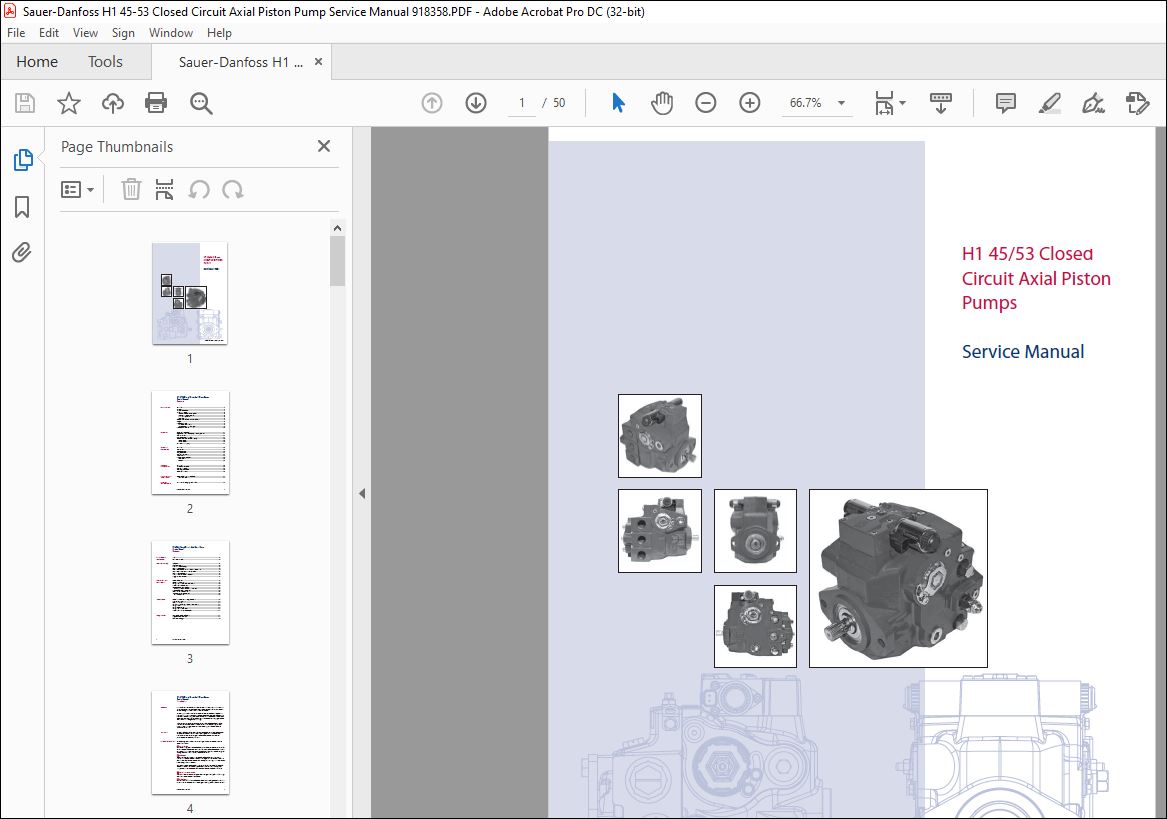Click 'H1 45/53 Closed' heading text

click(1027, 254)
